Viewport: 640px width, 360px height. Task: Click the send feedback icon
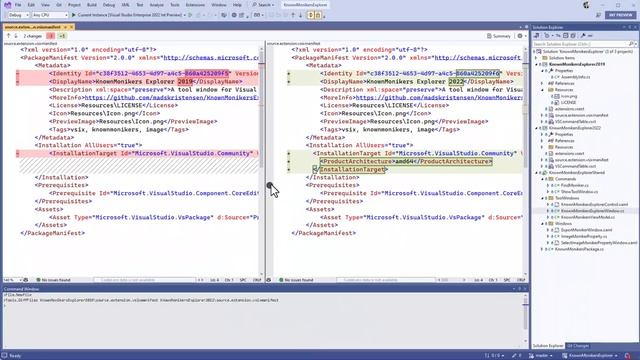(x=598, y=15)
